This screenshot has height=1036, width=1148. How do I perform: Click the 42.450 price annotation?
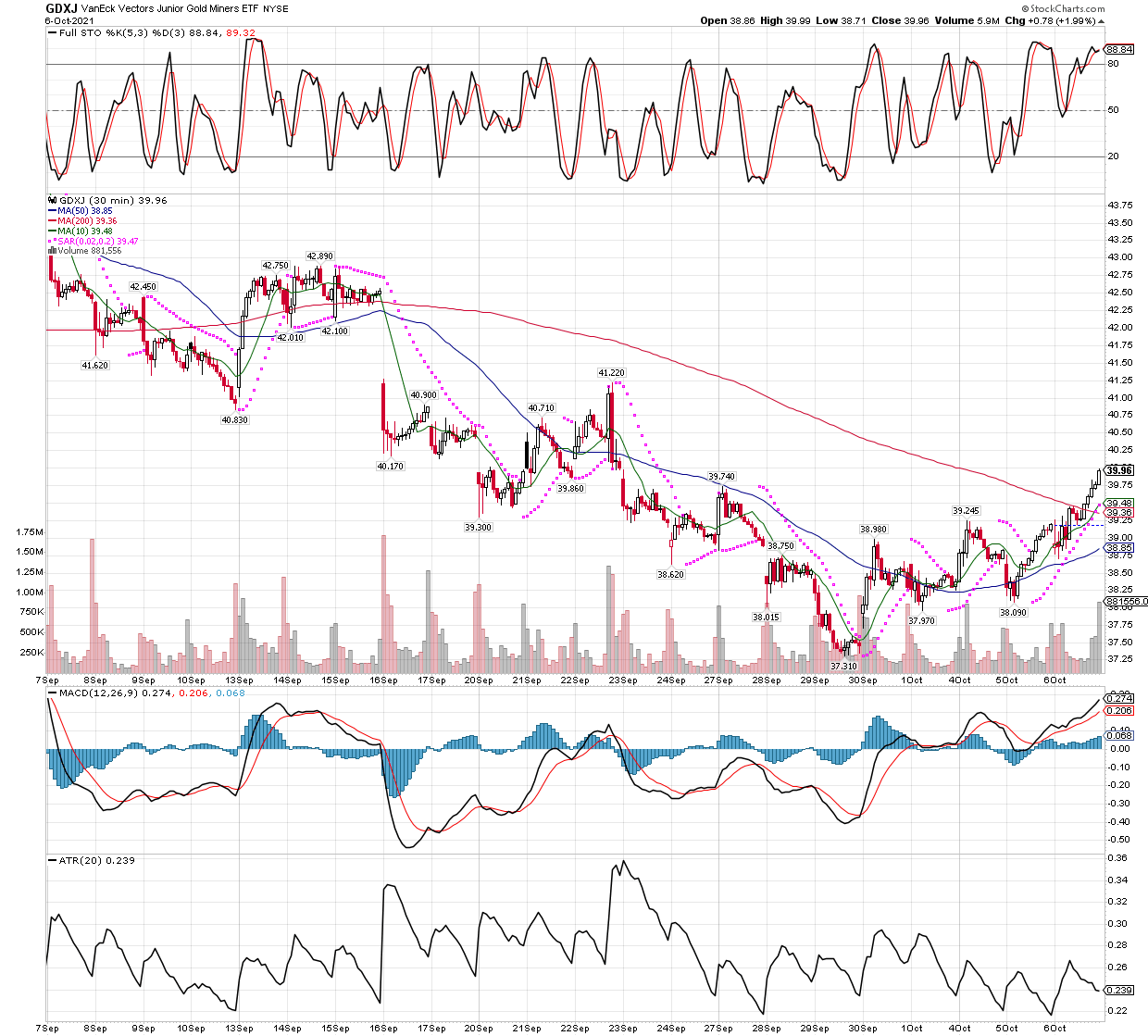(x=143, y=287)
